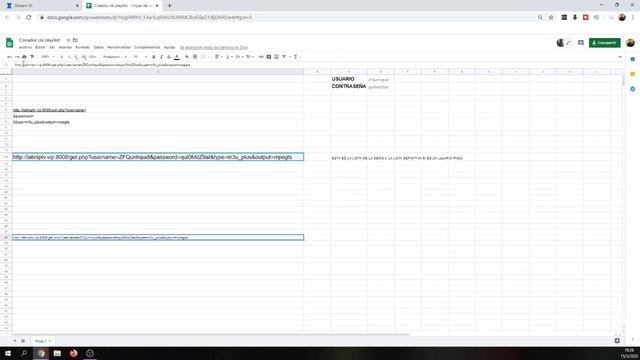Toggle italic formatting

click(161, 57)
